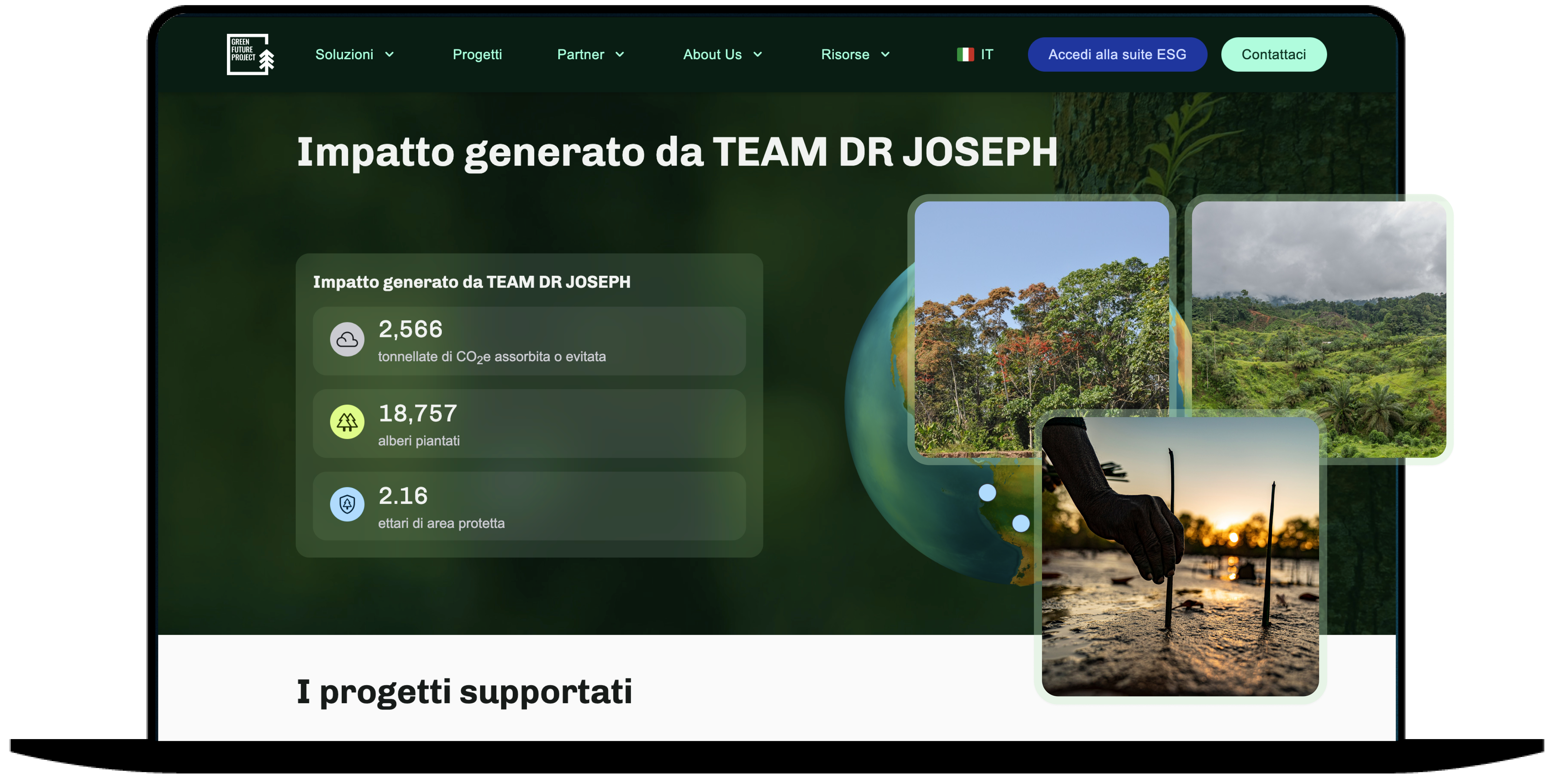Switch language via the IT label
1560x784 pixels.
point(987,55)
